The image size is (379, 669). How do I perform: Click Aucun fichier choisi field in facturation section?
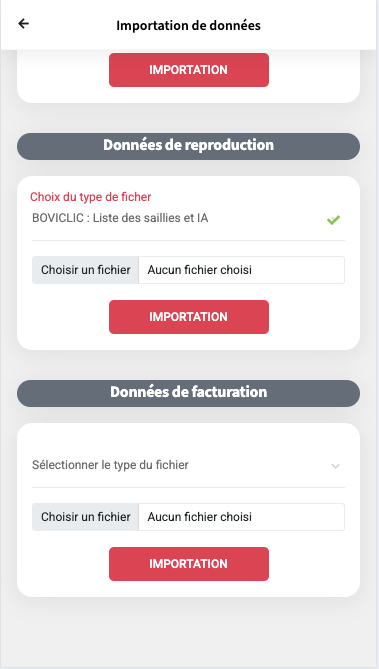coord(242,517)
